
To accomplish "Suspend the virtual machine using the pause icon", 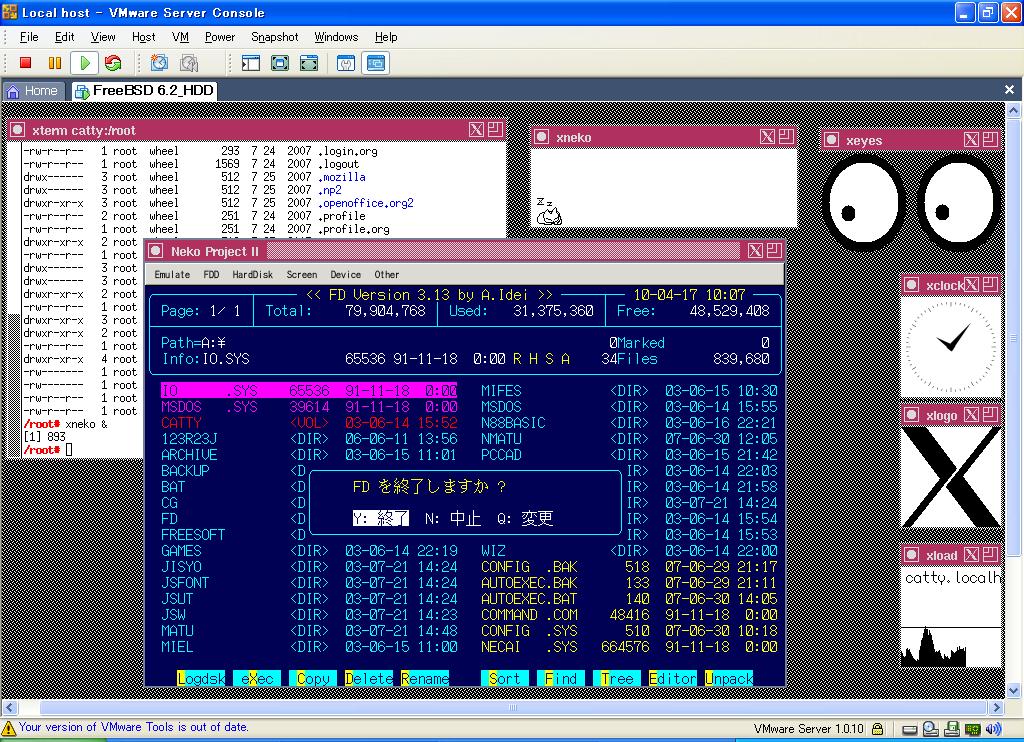I will point(55,63).
